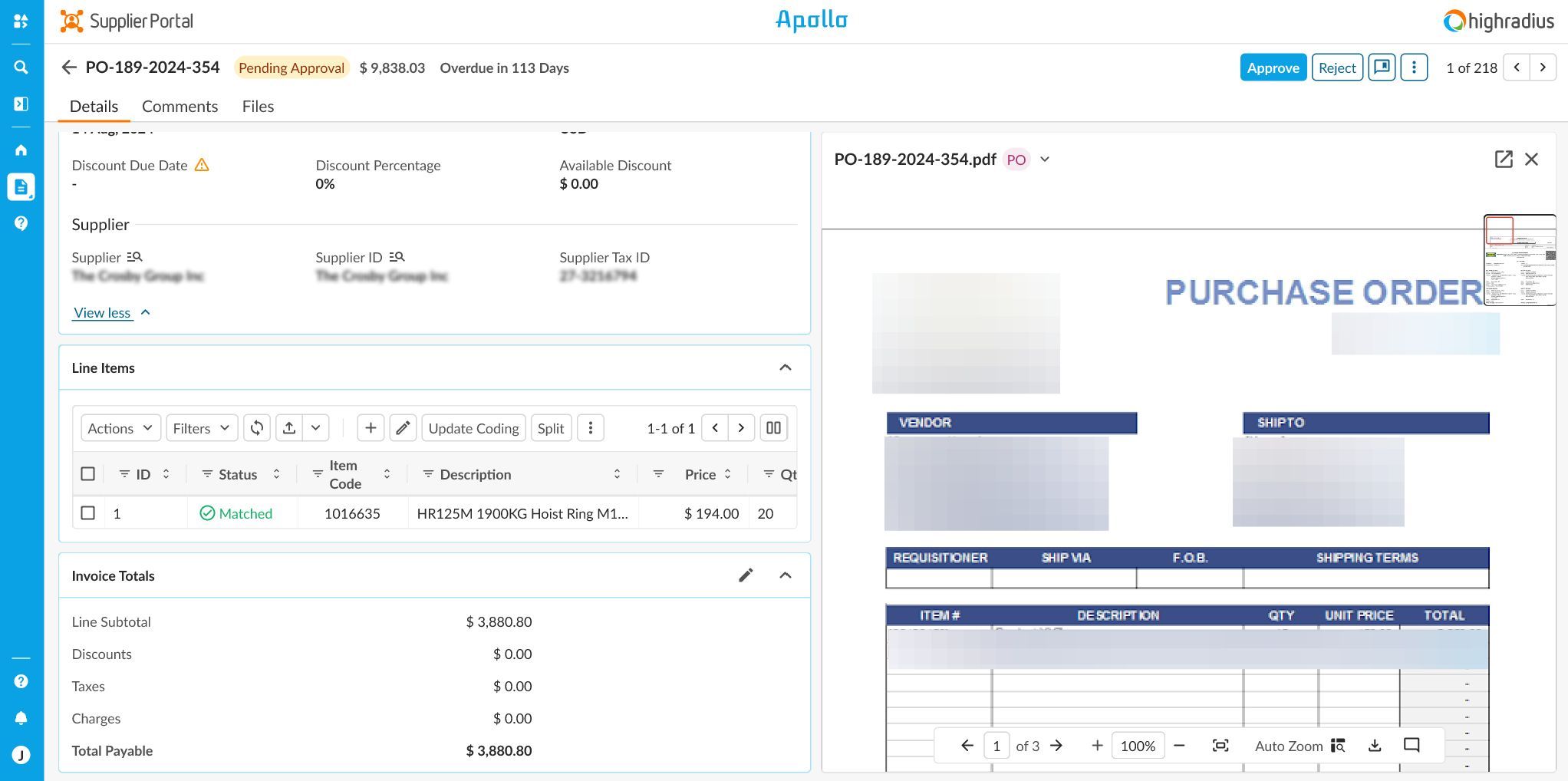
Task: Go to previous line items page
Action: click(715, 428)
